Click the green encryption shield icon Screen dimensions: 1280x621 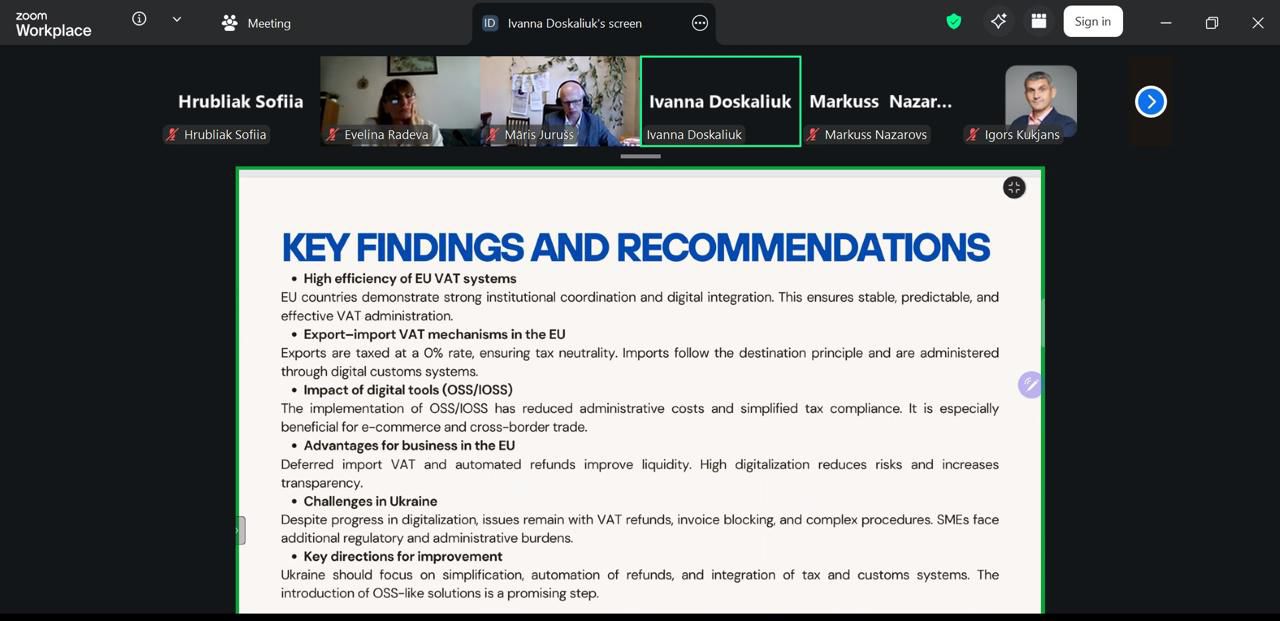point(954,21)
